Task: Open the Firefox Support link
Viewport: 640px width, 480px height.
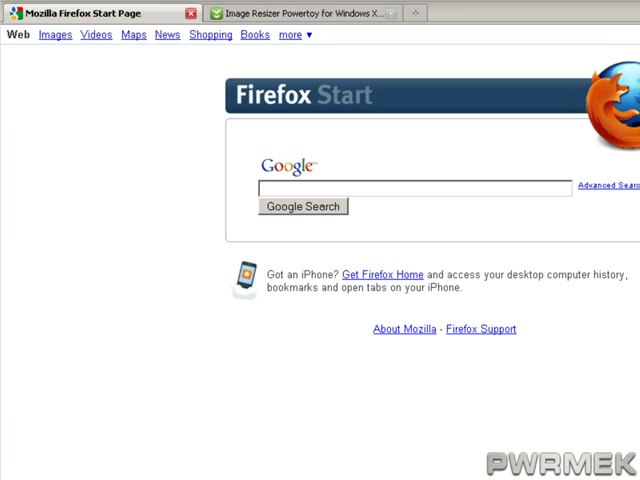Action: pyautogui.click(x=481, y=329)
